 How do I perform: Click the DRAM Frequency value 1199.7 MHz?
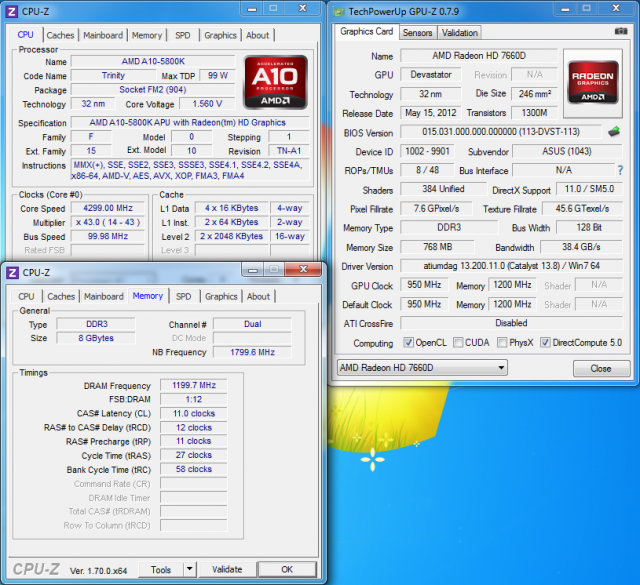tap(194, 385)
